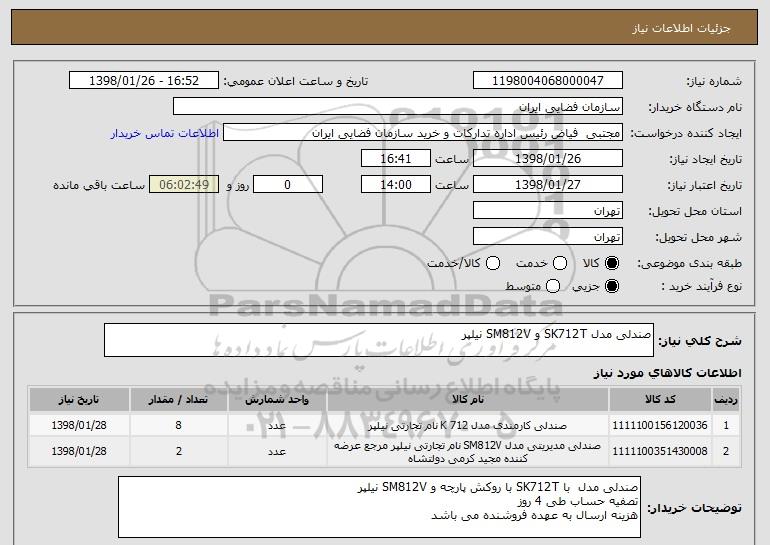
Task: Click the public announcement date field 1398/01/26 - 16:52
Action: point(144,80)
